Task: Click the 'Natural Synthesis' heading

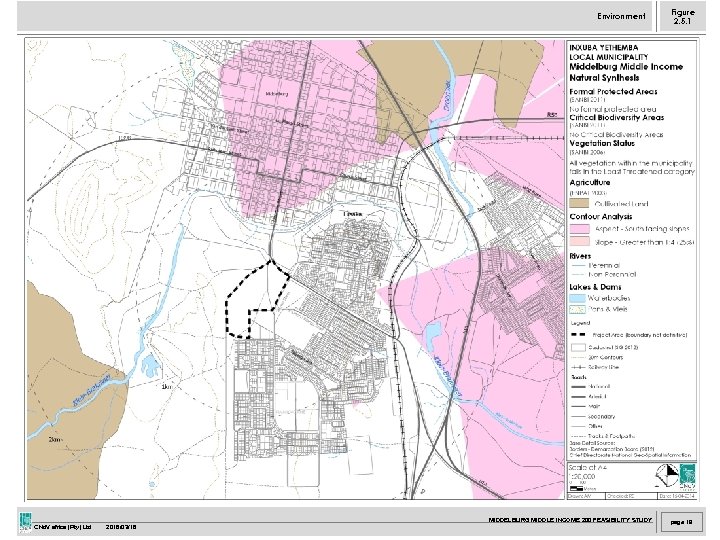Action: click(604, 78)
